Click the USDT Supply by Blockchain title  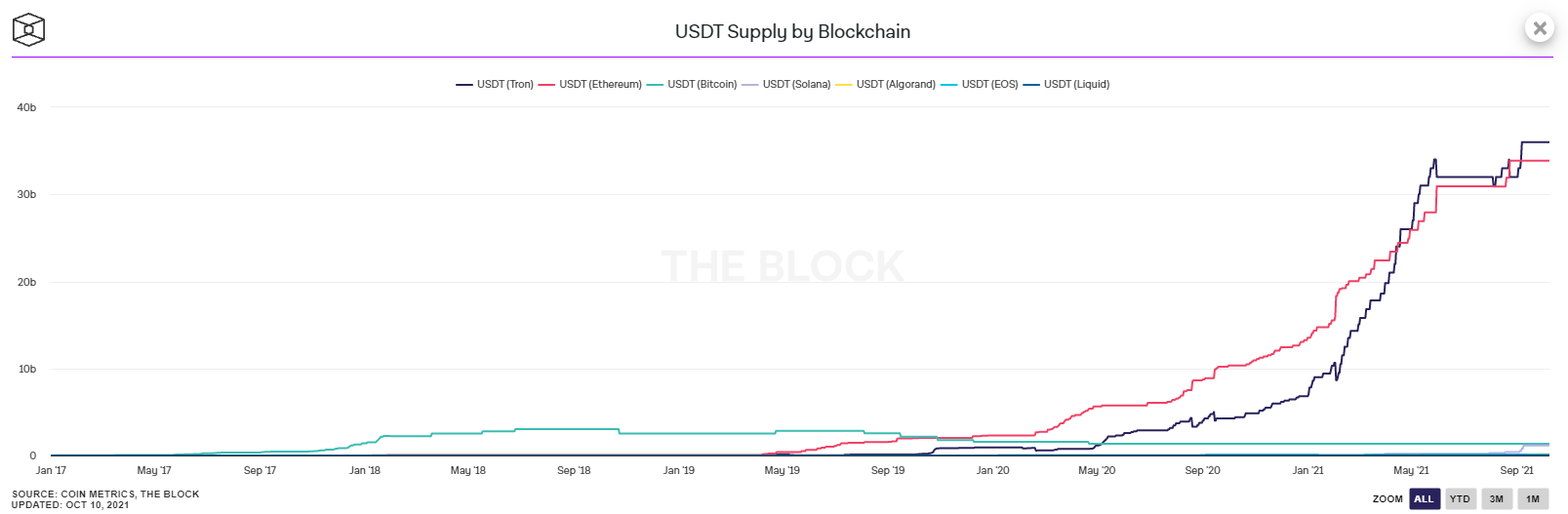pyautogui.click(x=792, y=31)
